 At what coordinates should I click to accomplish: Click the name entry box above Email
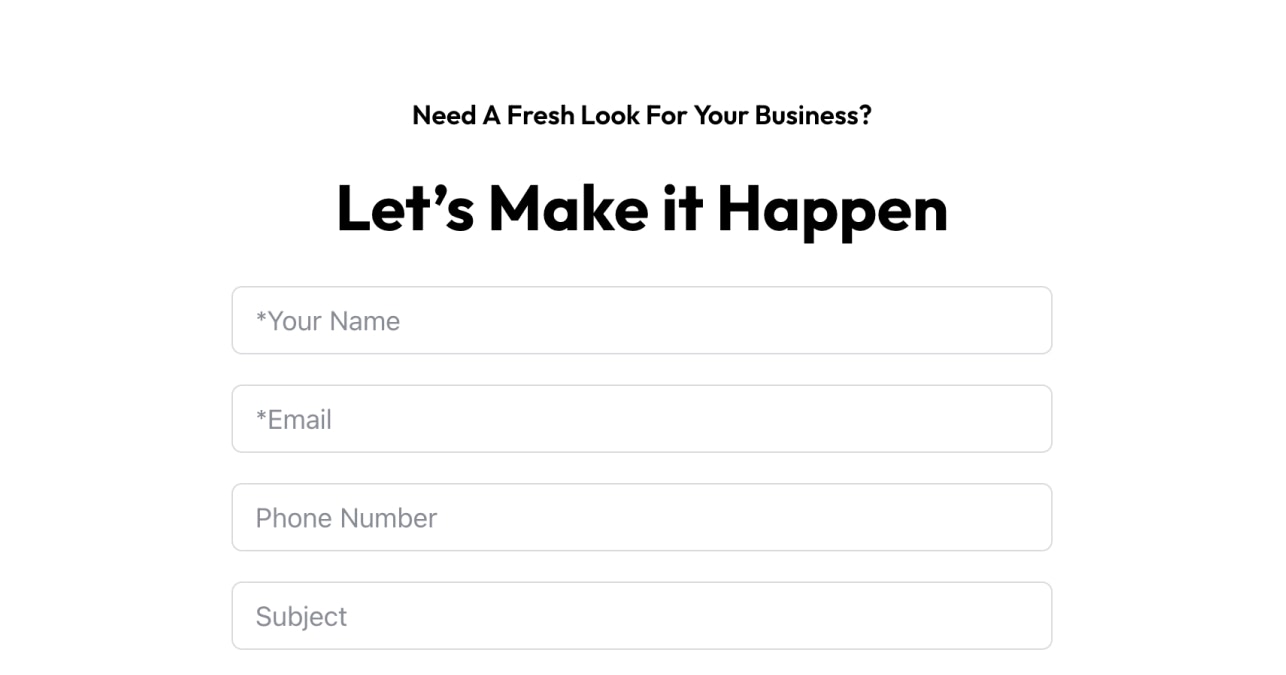642,320
